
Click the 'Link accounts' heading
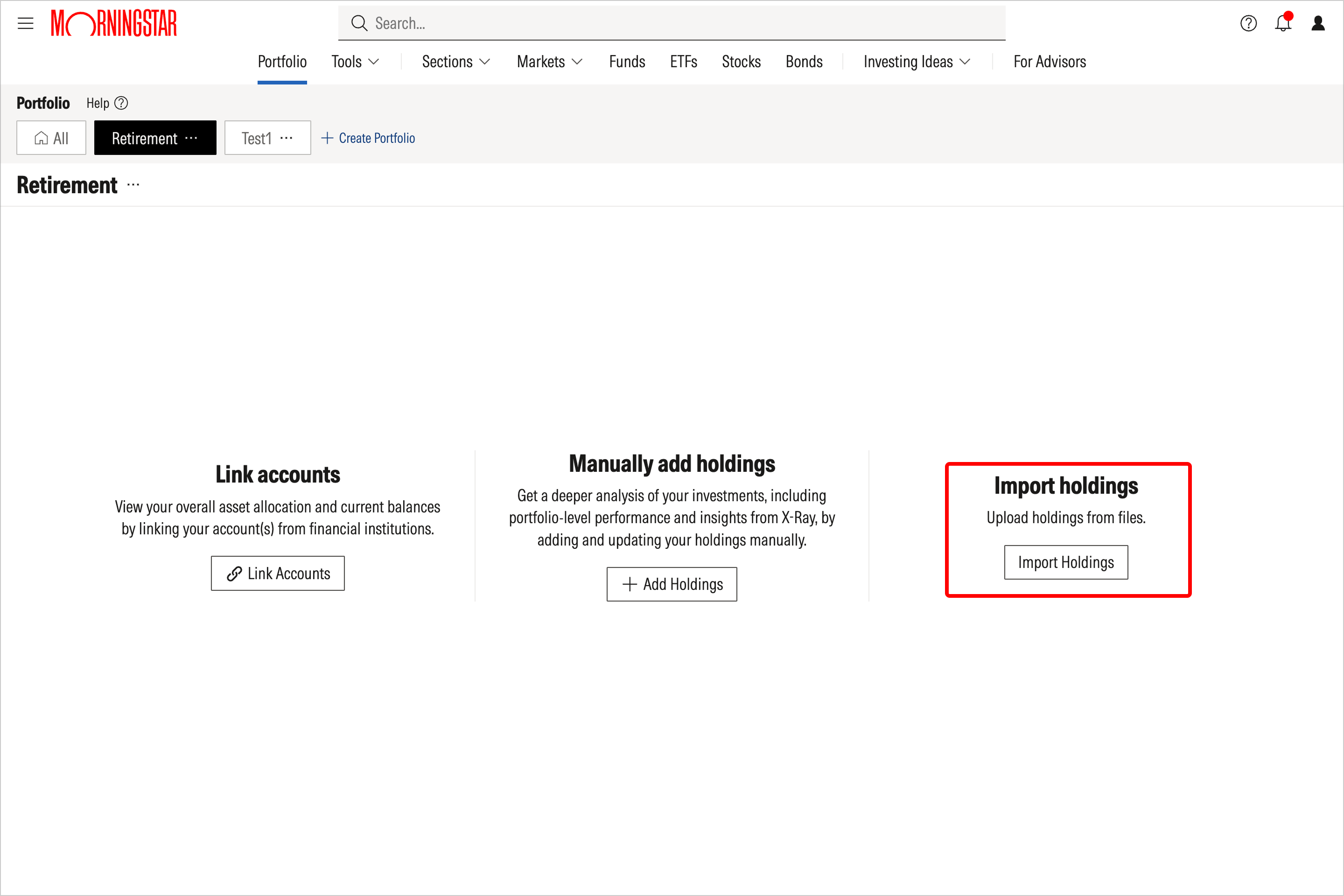pyautogui.click(x=278, y=474)
